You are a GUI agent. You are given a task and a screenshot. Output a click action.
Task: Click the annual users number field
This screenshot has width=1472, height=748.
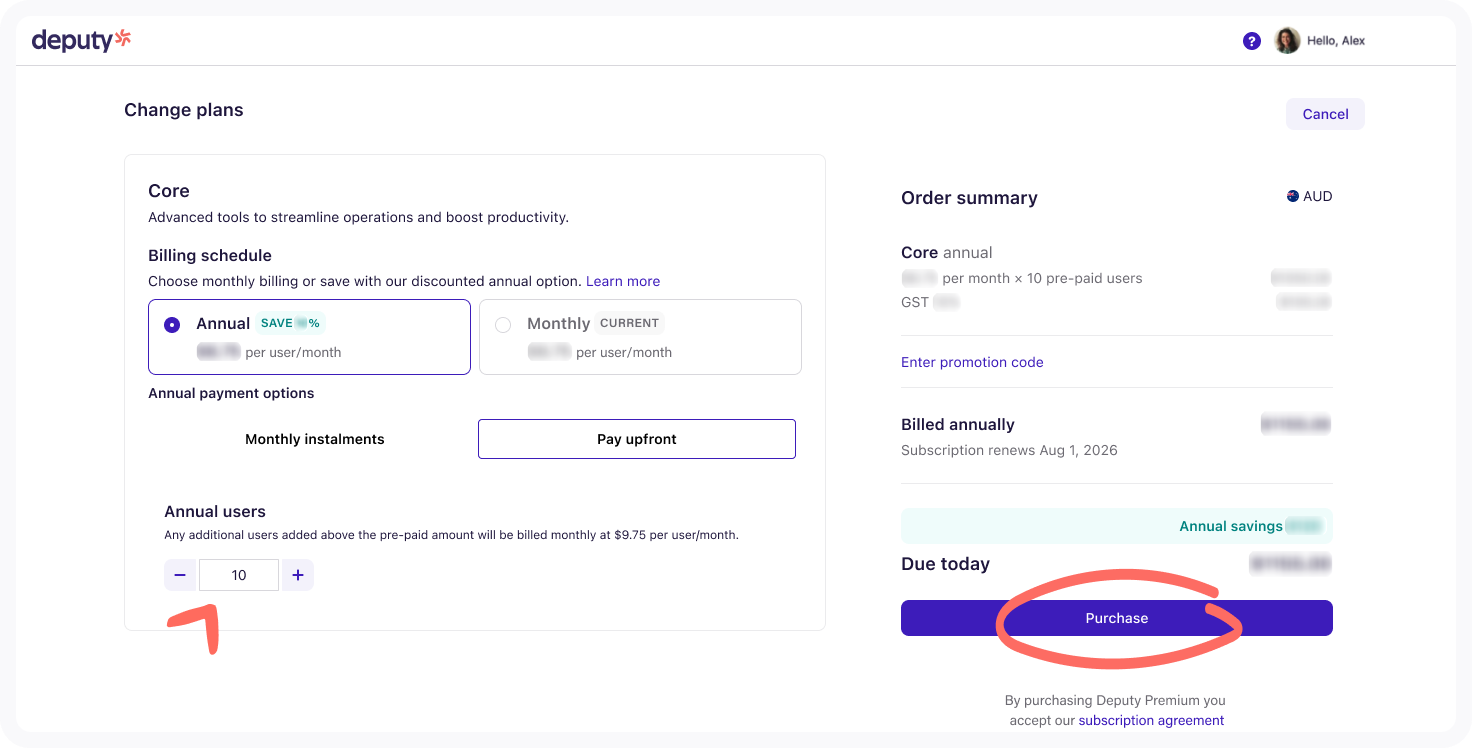(x=239, y=575)
